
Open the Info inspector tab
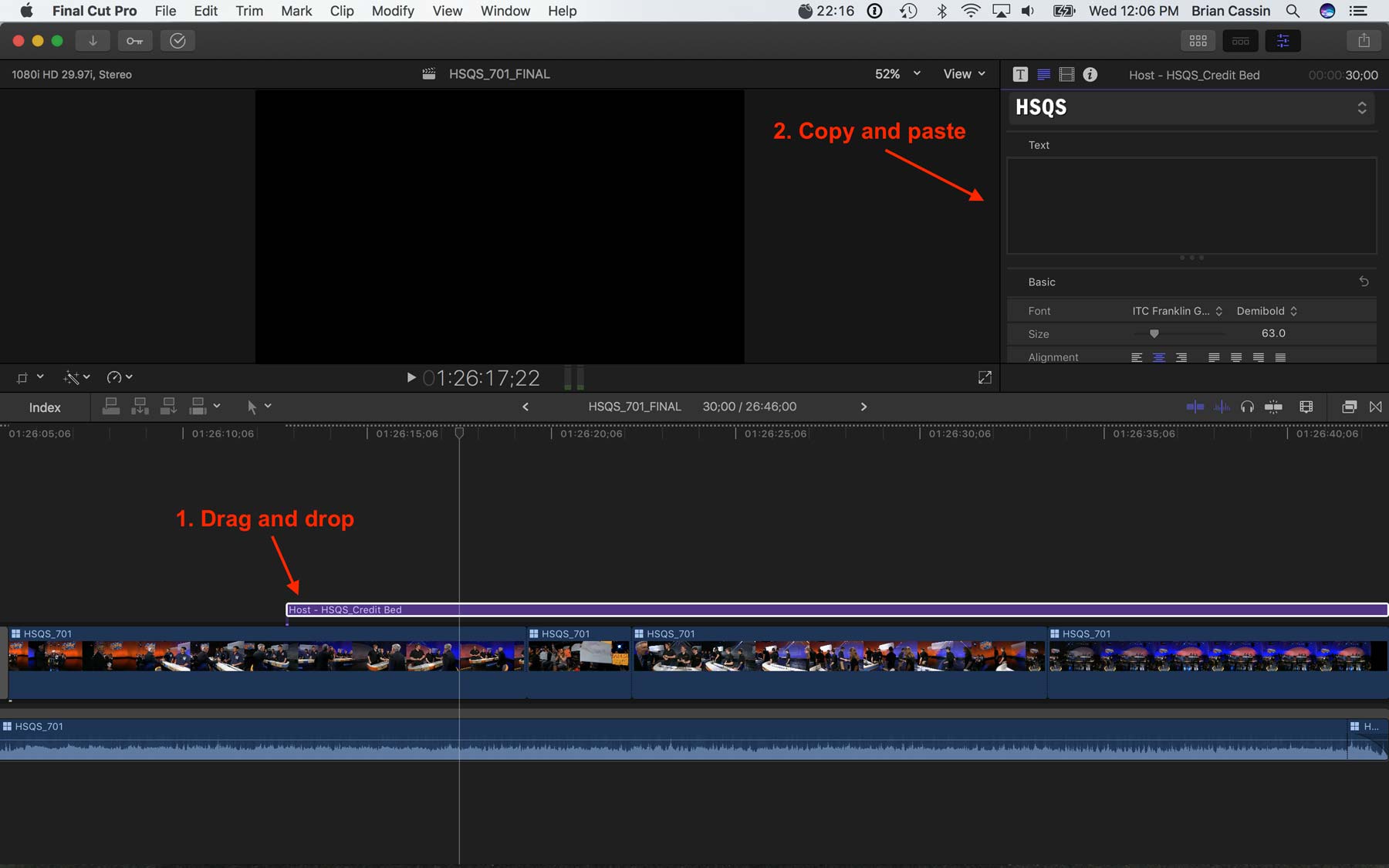click(1090, 75)
